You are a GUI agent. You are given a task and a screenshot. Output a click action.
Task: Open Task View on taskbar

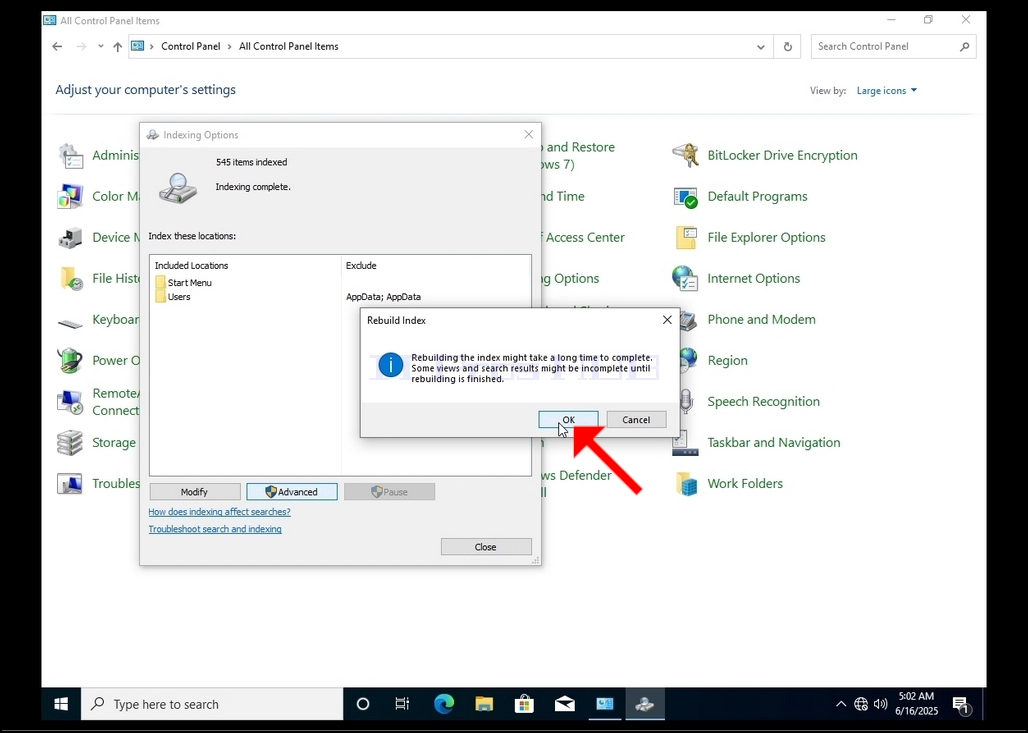[x=402, y=704]
